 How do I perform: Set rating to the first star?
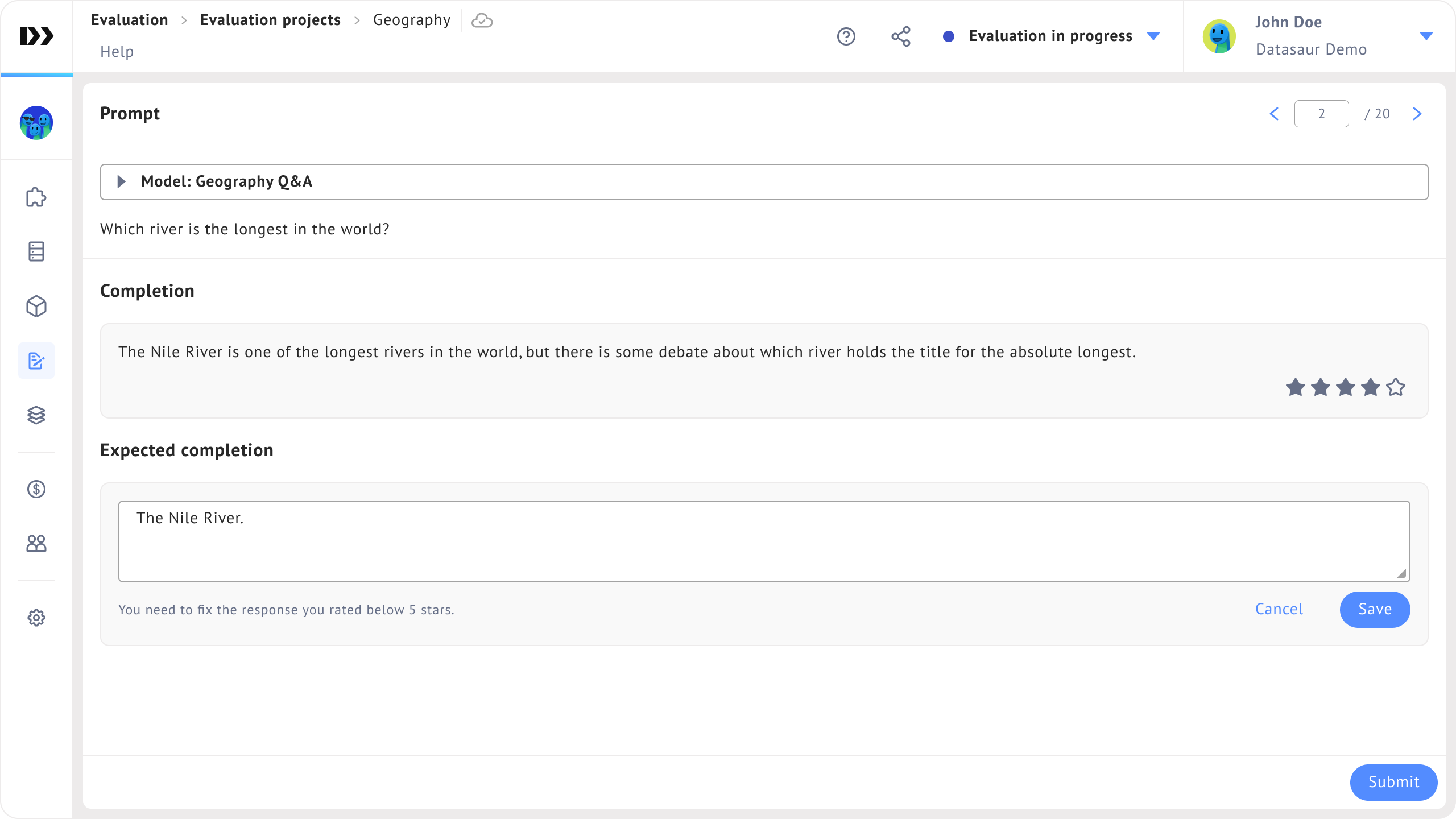coord(1296,387)
